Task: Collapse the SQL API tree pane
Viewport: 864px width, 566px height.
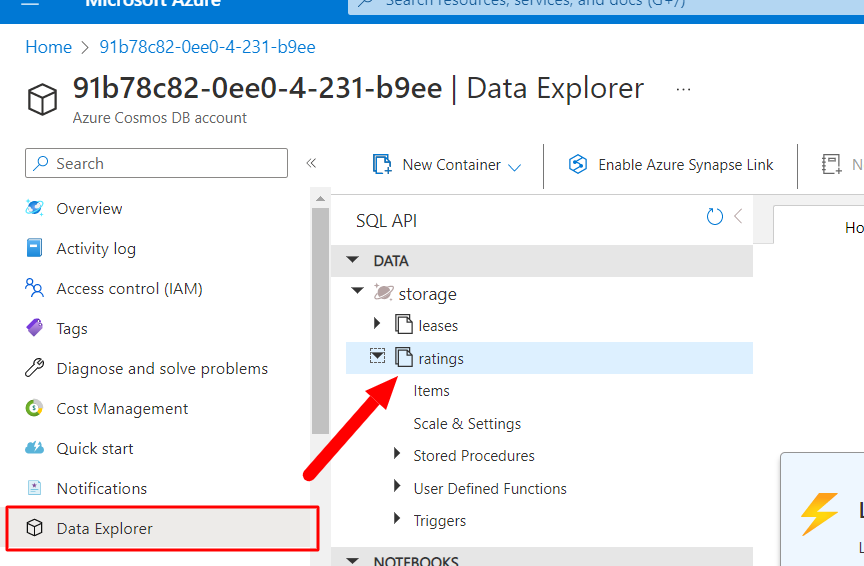Action: pos(738,217)
